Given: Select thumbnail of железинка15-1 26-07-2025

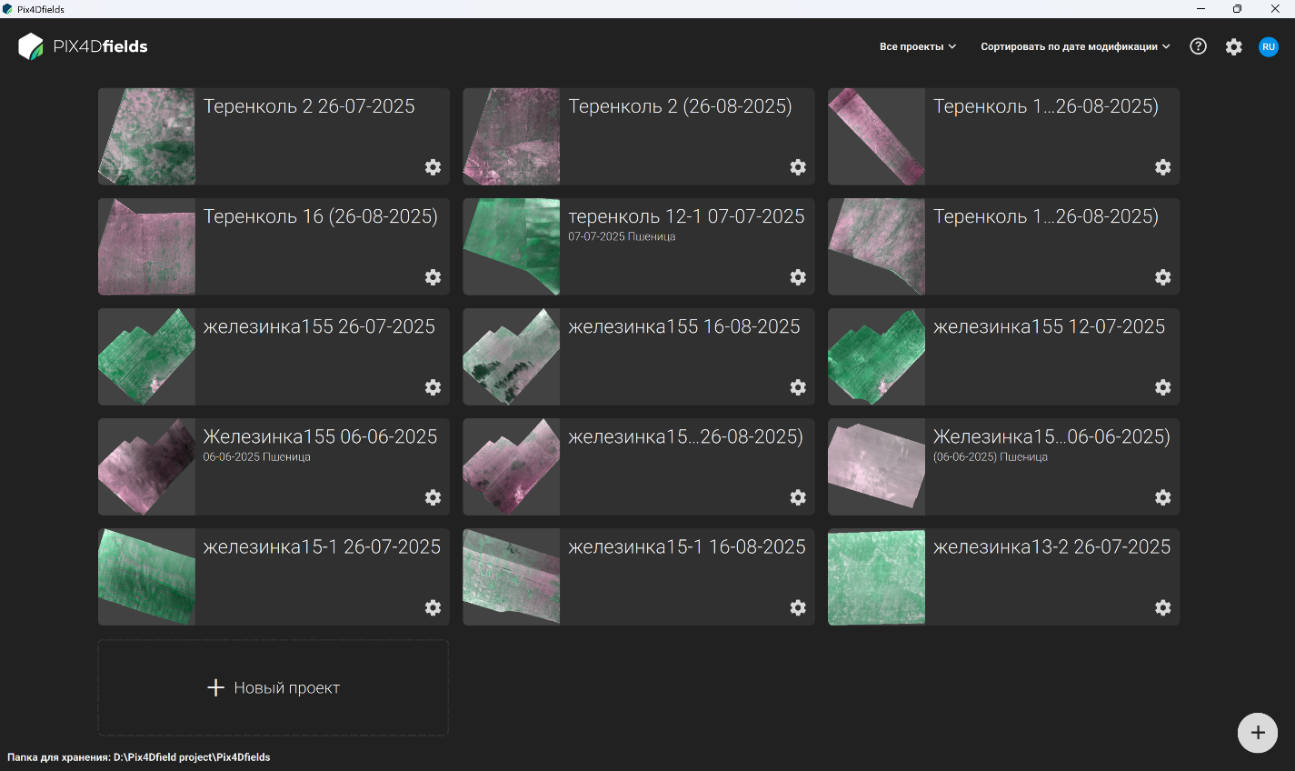Looking at the screenshot, I should point(147,577).
